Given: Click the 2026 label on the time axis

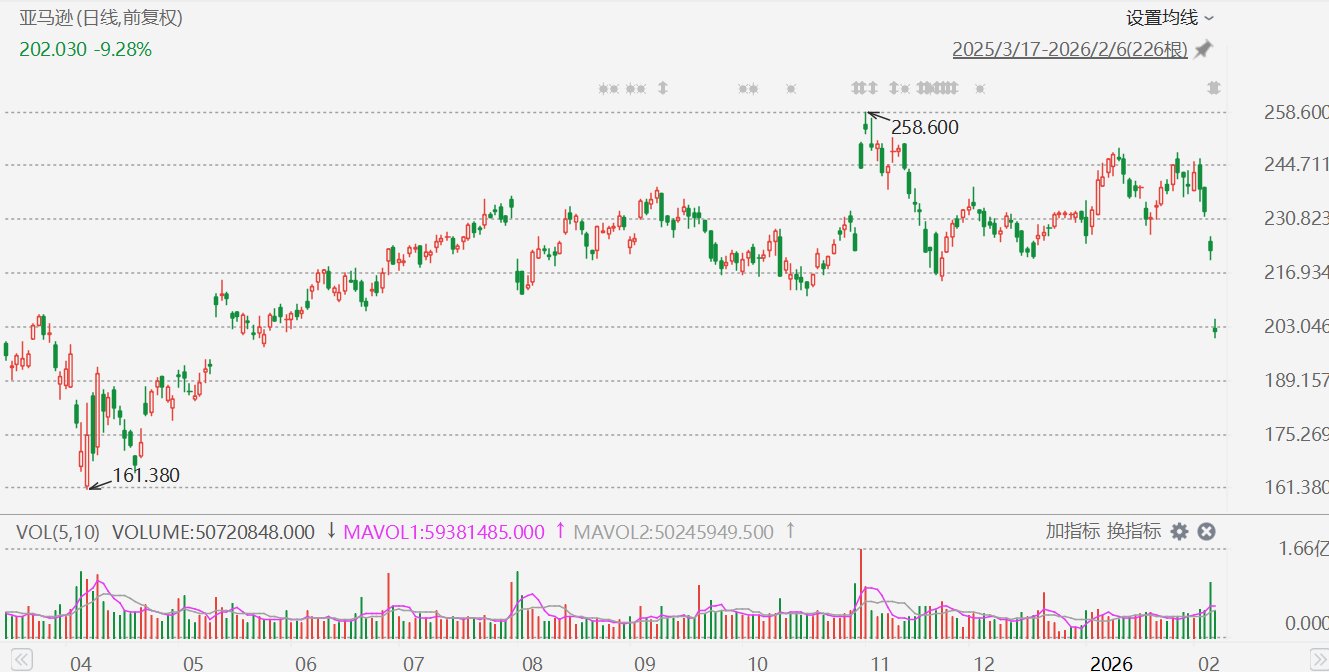Looking at the screenshot, I should click(x=1111, y=663).
